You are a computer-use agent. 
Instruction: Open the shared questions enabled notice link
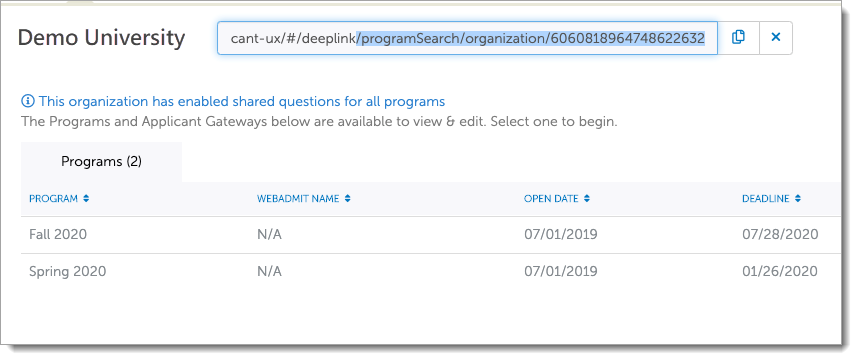[x=242, y=102]
